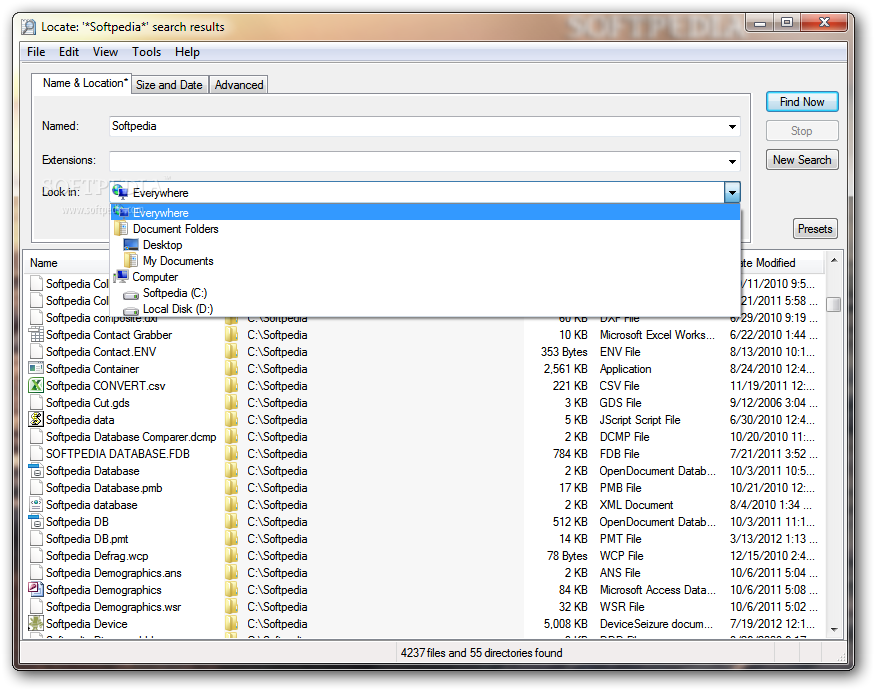Image resolution: width=875 pixels, height=691 pixels.
Task: Click the Find Now button
Action: pyautogui.click(x=802, y=102)
